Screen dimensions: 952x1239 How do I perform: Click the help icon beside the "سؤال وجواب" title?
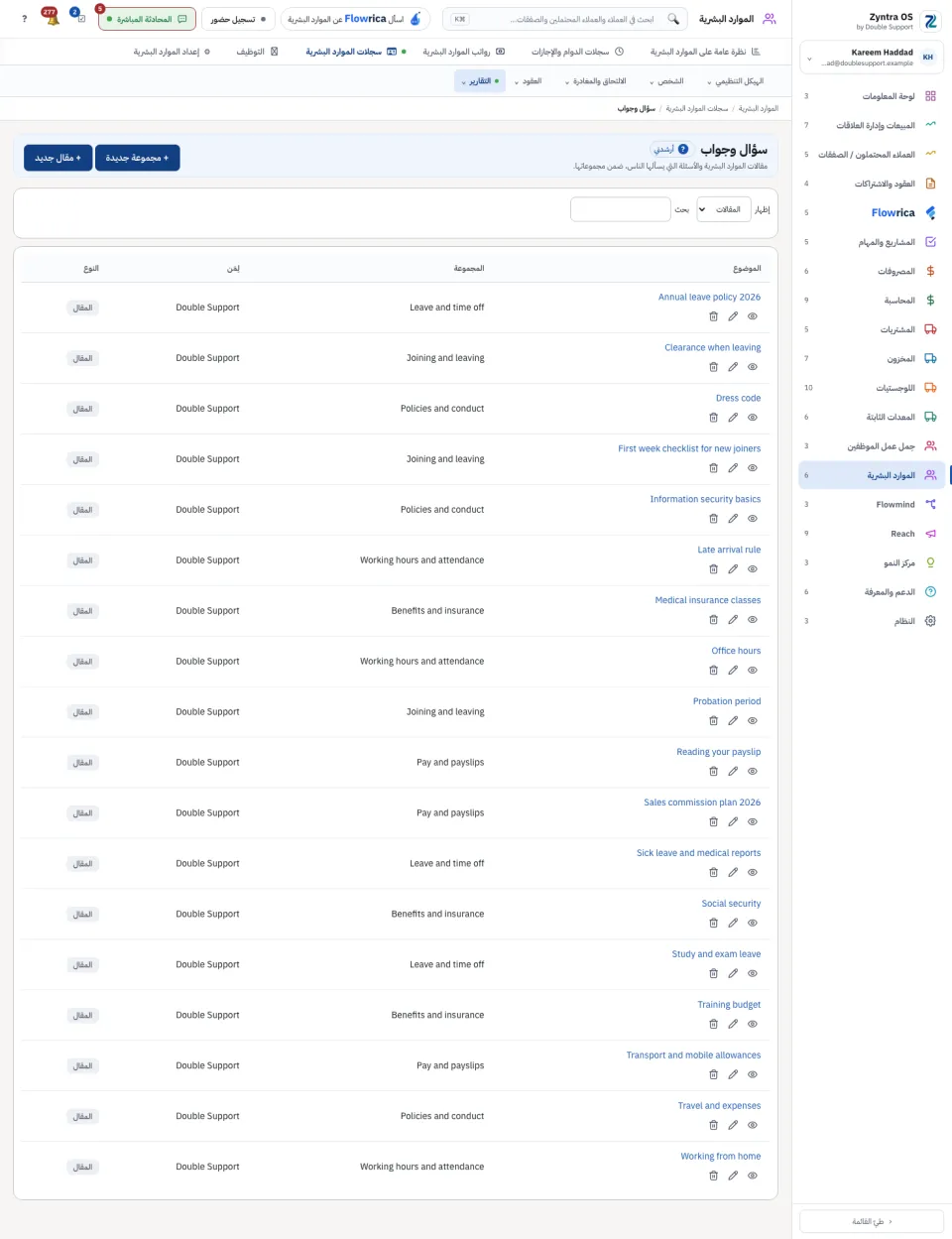pyautogui.click(x=683, y=150)
